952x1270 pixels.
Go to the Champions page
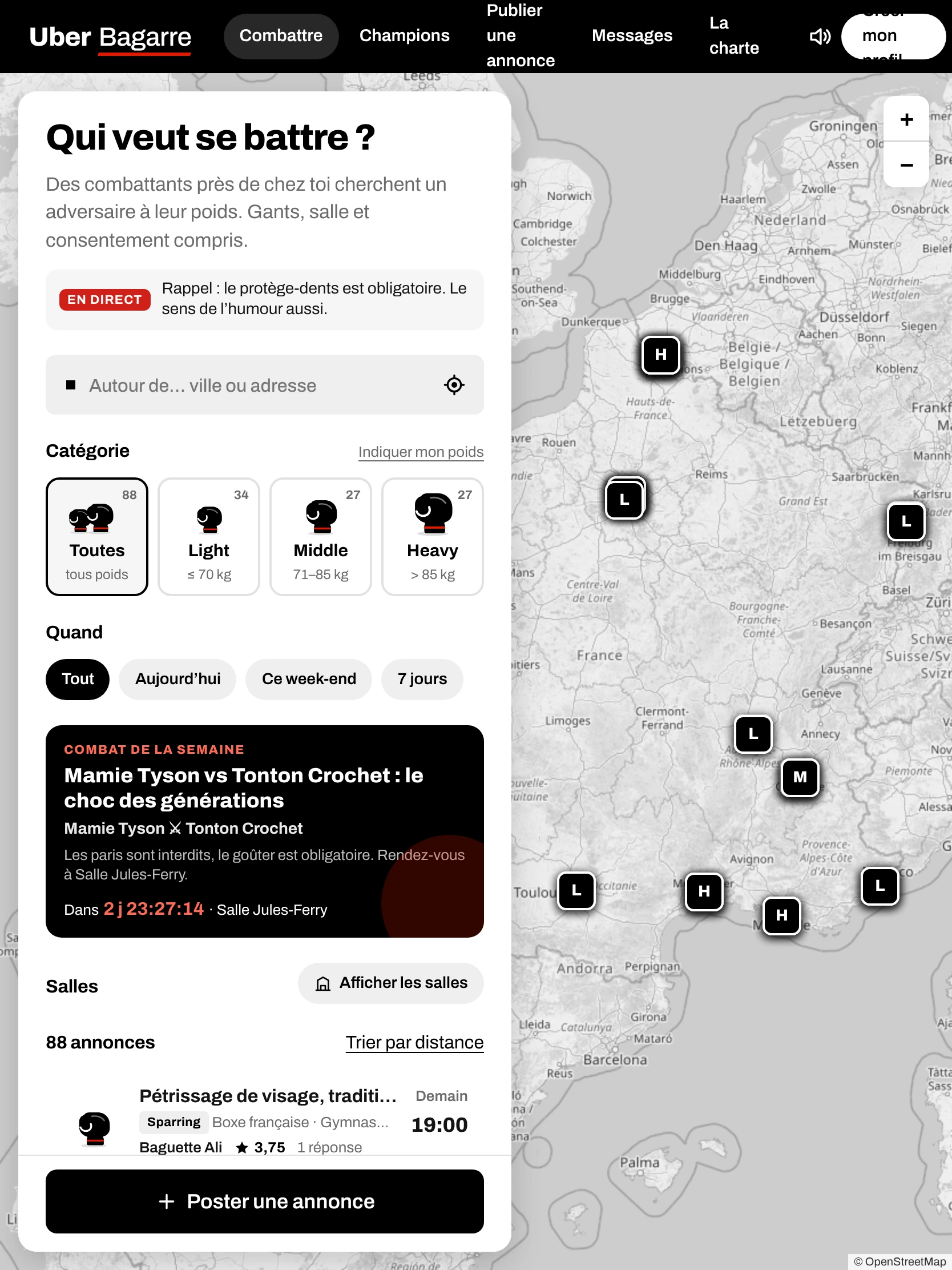405,36
